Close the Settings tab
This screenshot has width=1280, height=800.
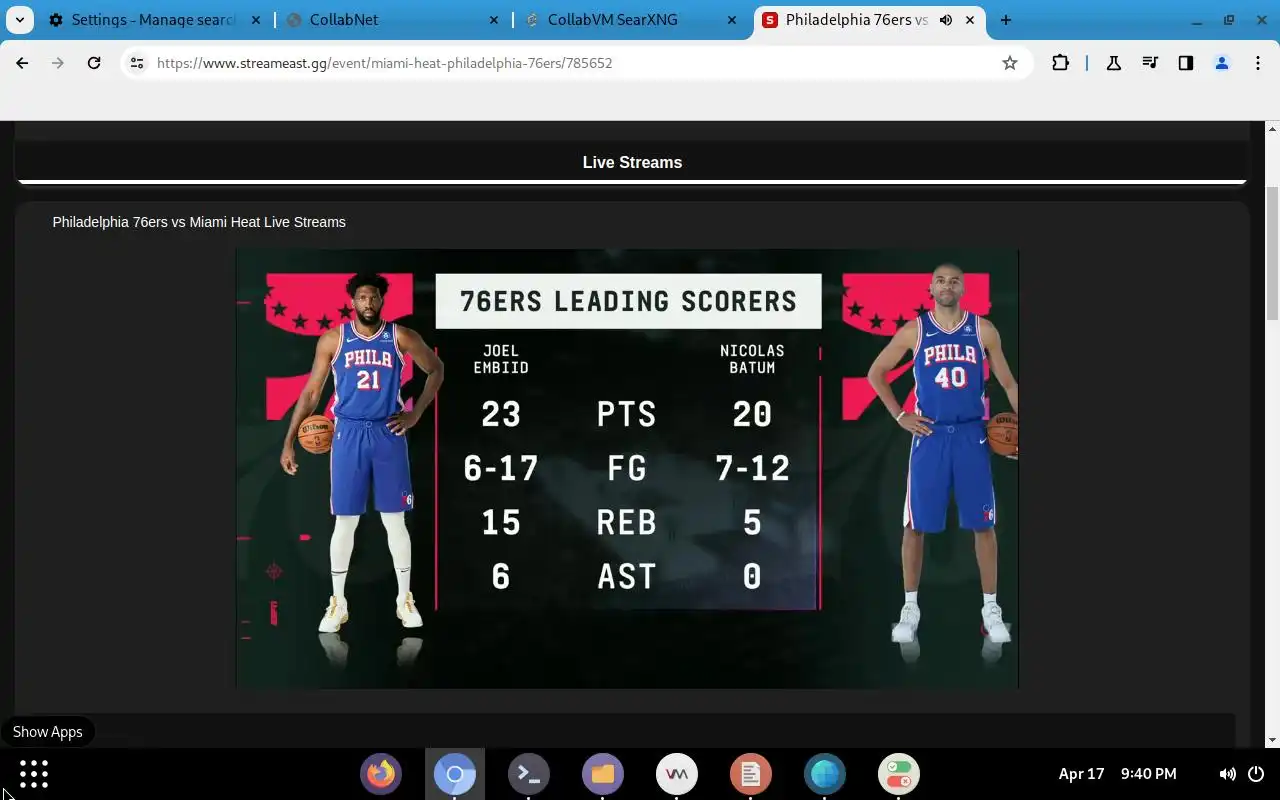pos(258,20)
